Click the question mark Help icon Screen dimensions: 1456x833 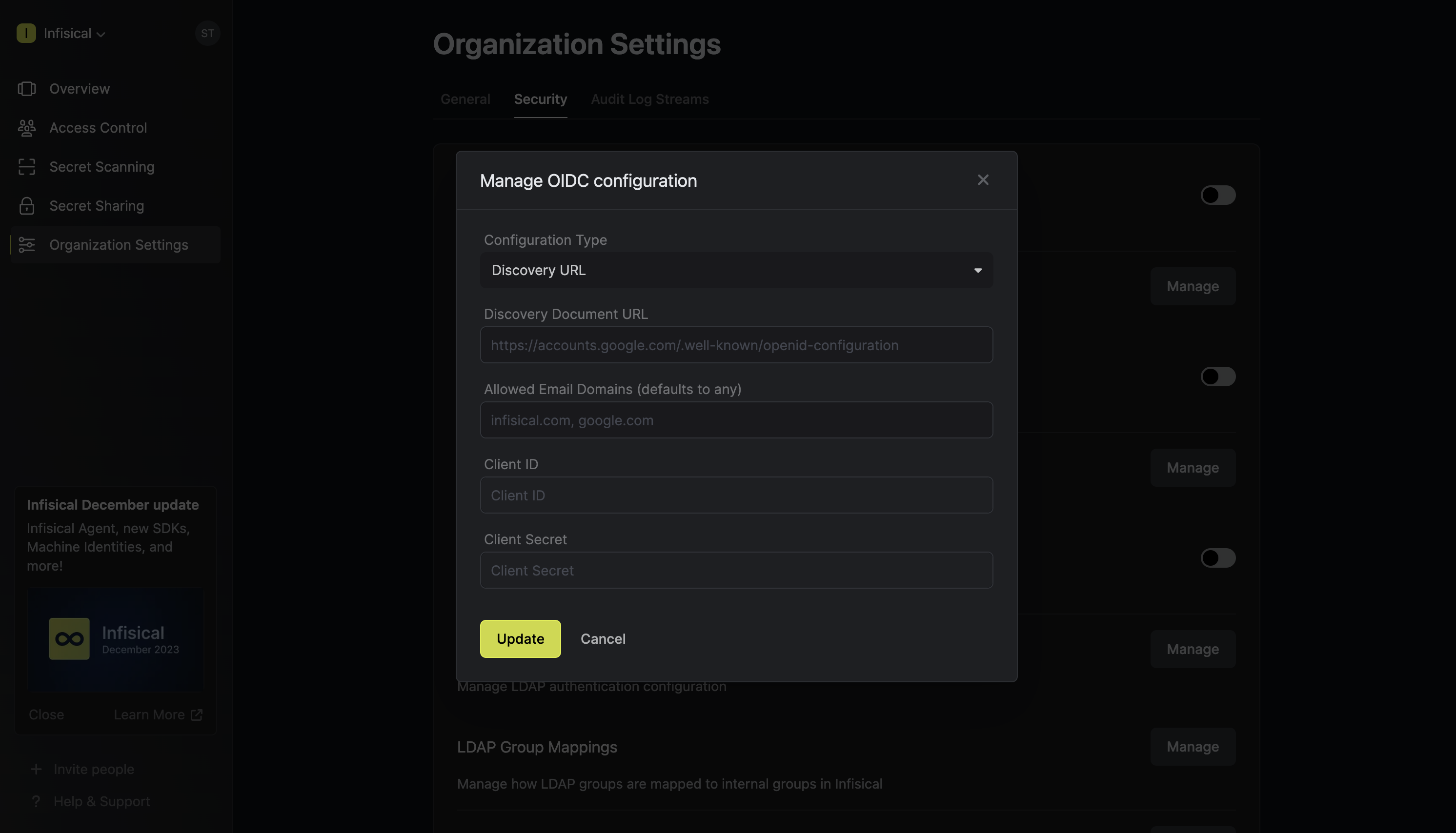(x=36, y=801)
